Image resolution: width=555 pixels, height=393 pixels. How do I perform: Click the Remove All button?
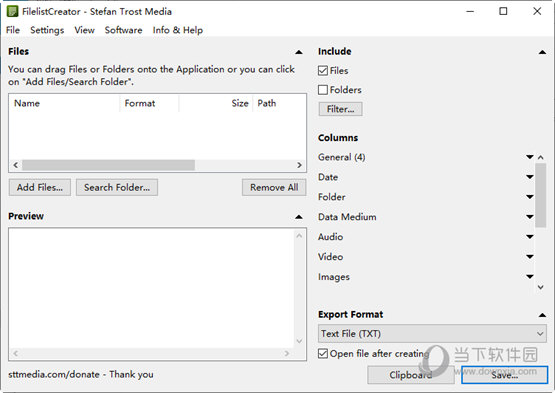274,187
